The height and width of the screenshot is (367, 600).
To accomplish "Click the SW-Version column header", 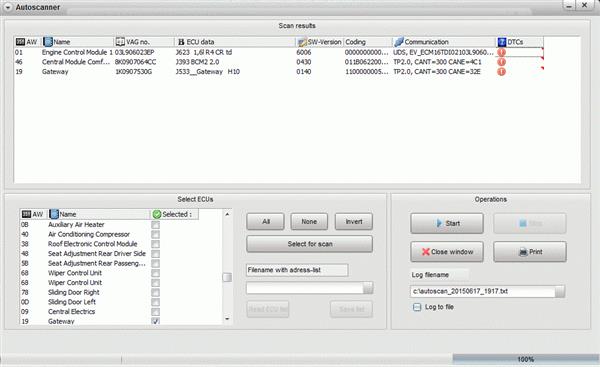I will pyautogui.click(x=320, y=42).
